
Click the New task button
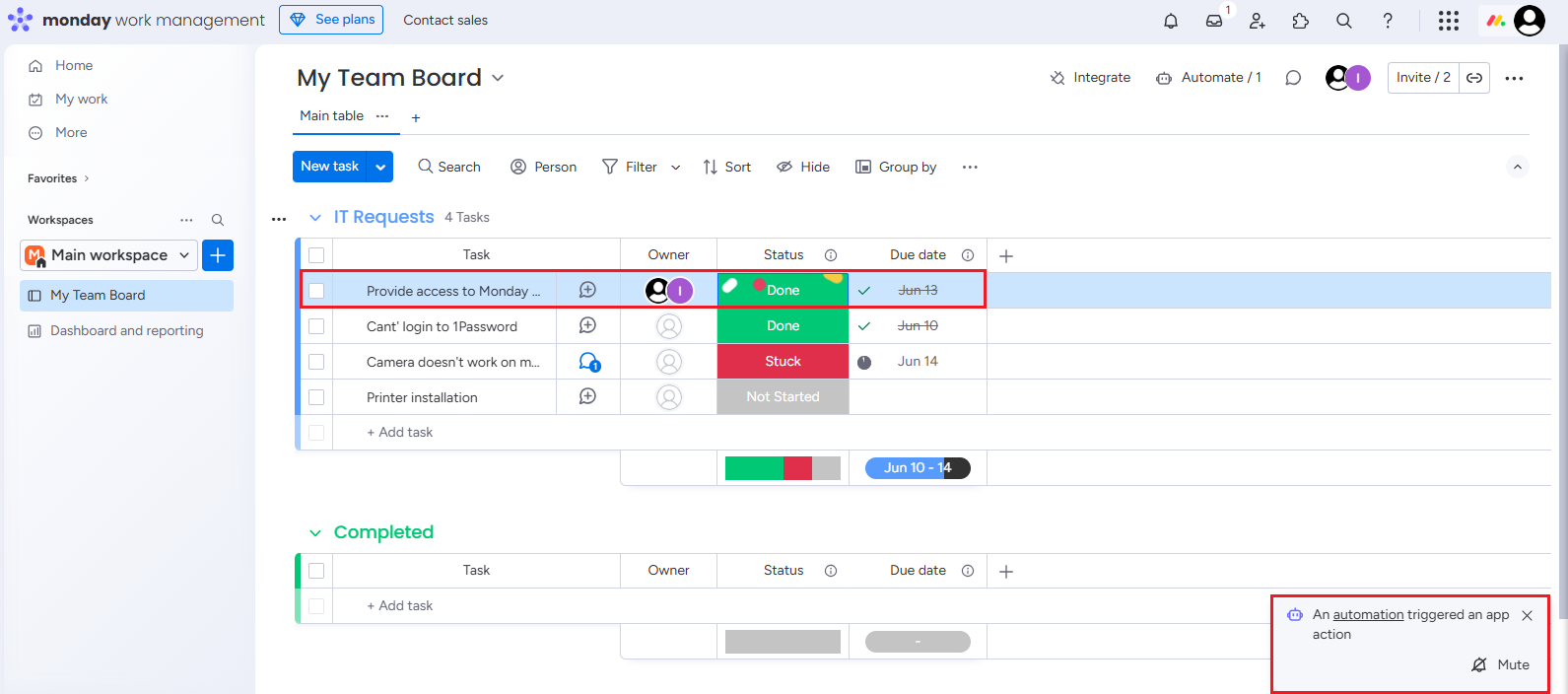pos(329,167)
